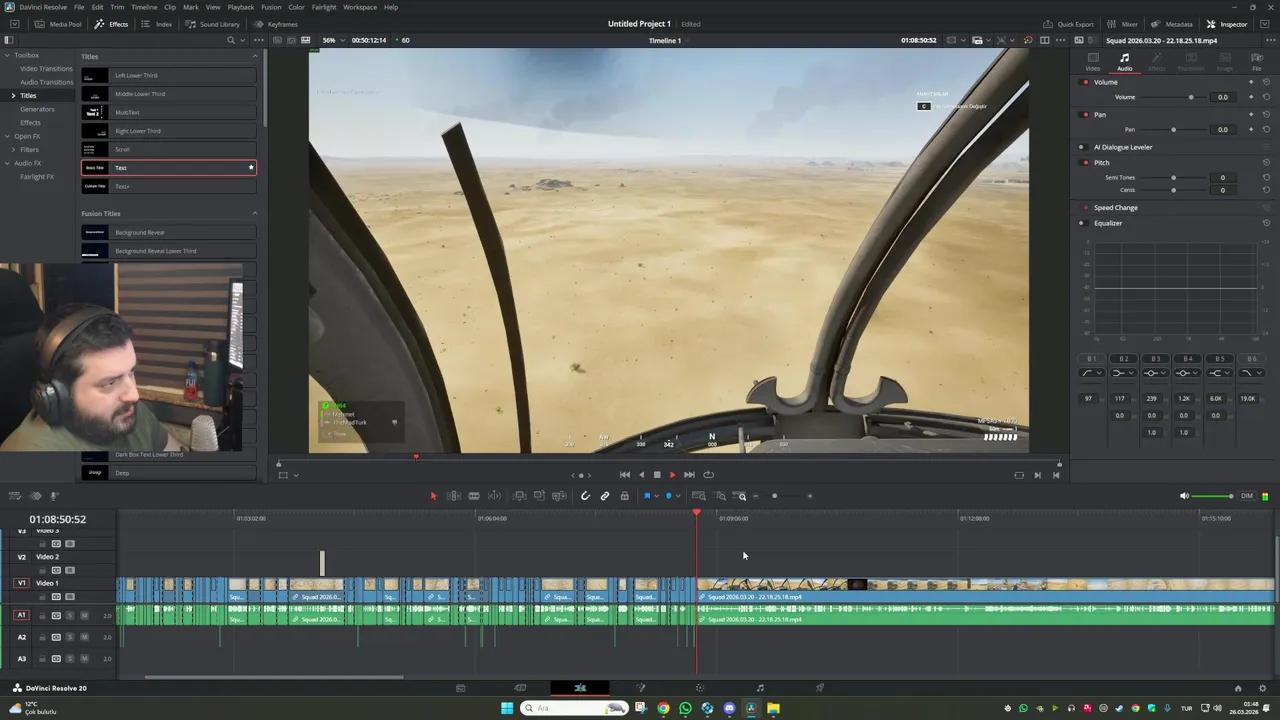
Task: Search effects with magnifier icon
Action: click(230, 40)
